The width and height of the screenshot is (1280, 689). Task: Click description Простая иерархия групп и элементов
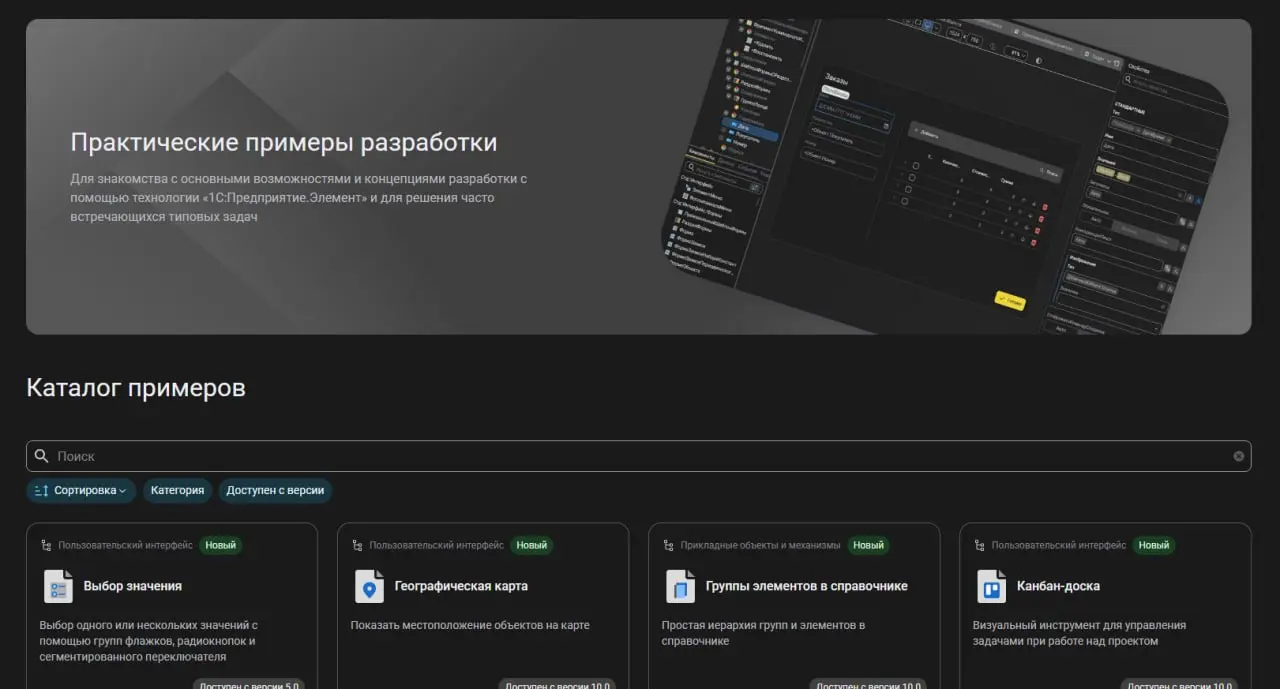coord(763,633)
